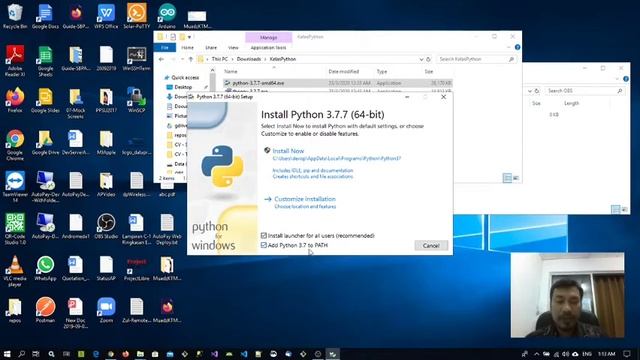Screen dimensions: 640x360
Task: Open the File tab in KelasPython Explorer
Action: [x=164, y=48]
